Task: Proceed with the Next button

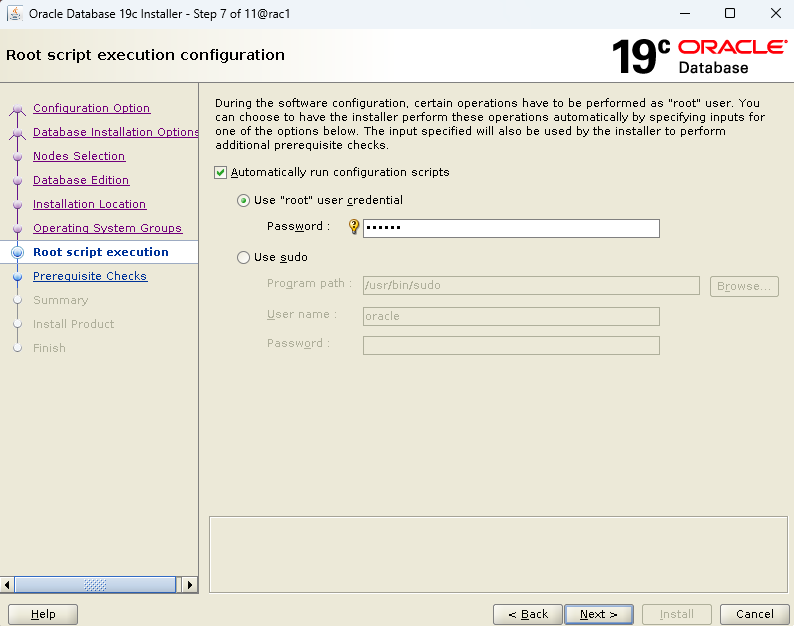Action: pyautogui.click(x=599, y=614)
